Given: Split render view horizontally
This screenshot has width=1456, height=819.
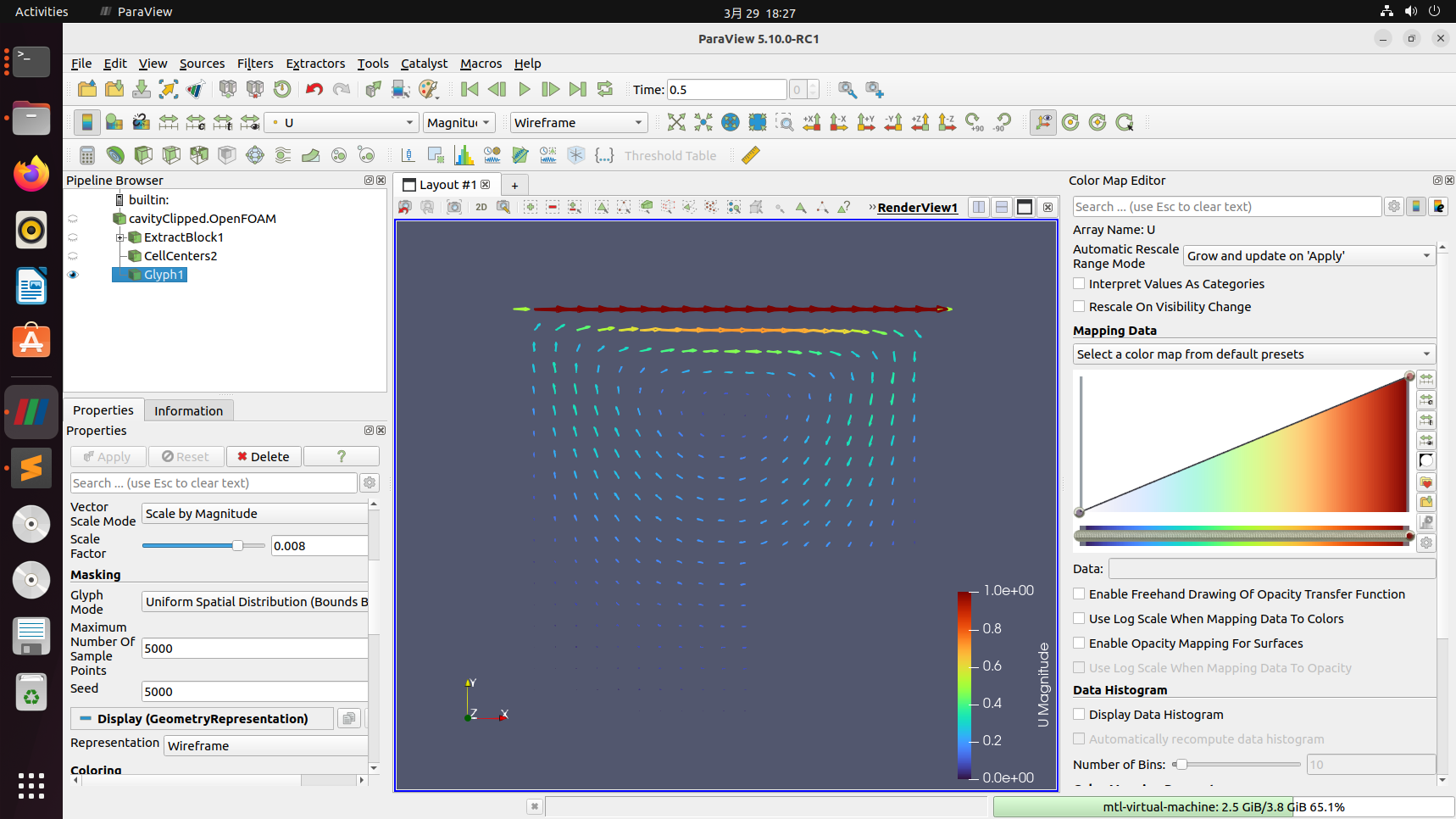Looking at the screenshot, I should coord(979,207).
